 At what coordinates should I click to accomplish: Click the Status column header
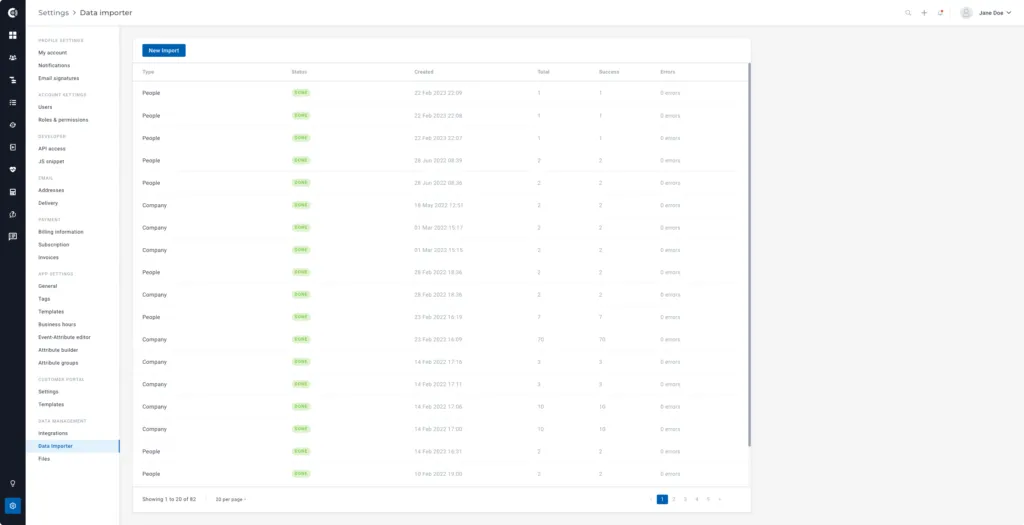(299, 72)
